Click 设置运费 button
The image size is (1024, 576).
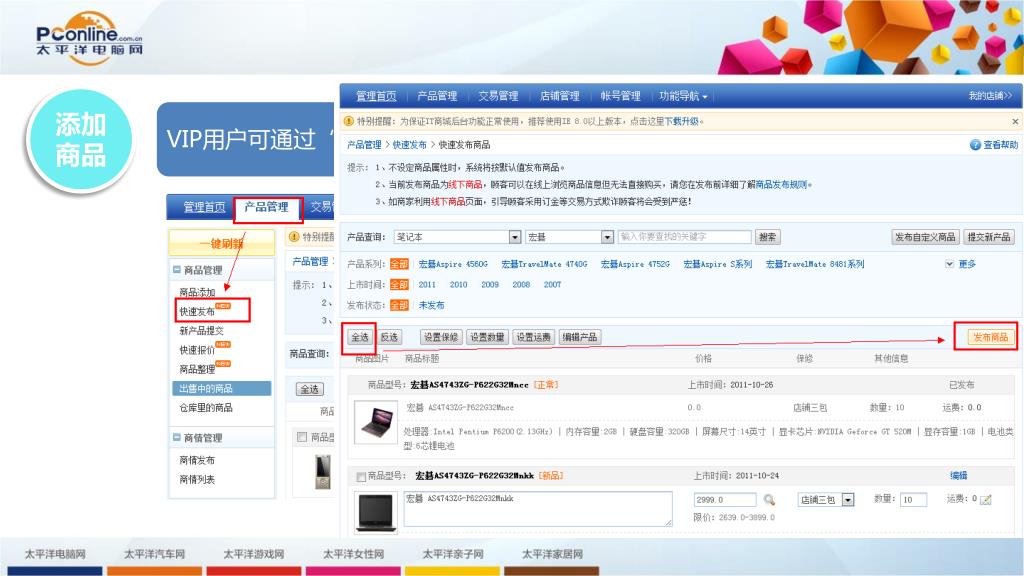pyautogui.click(x=534, y=338)
